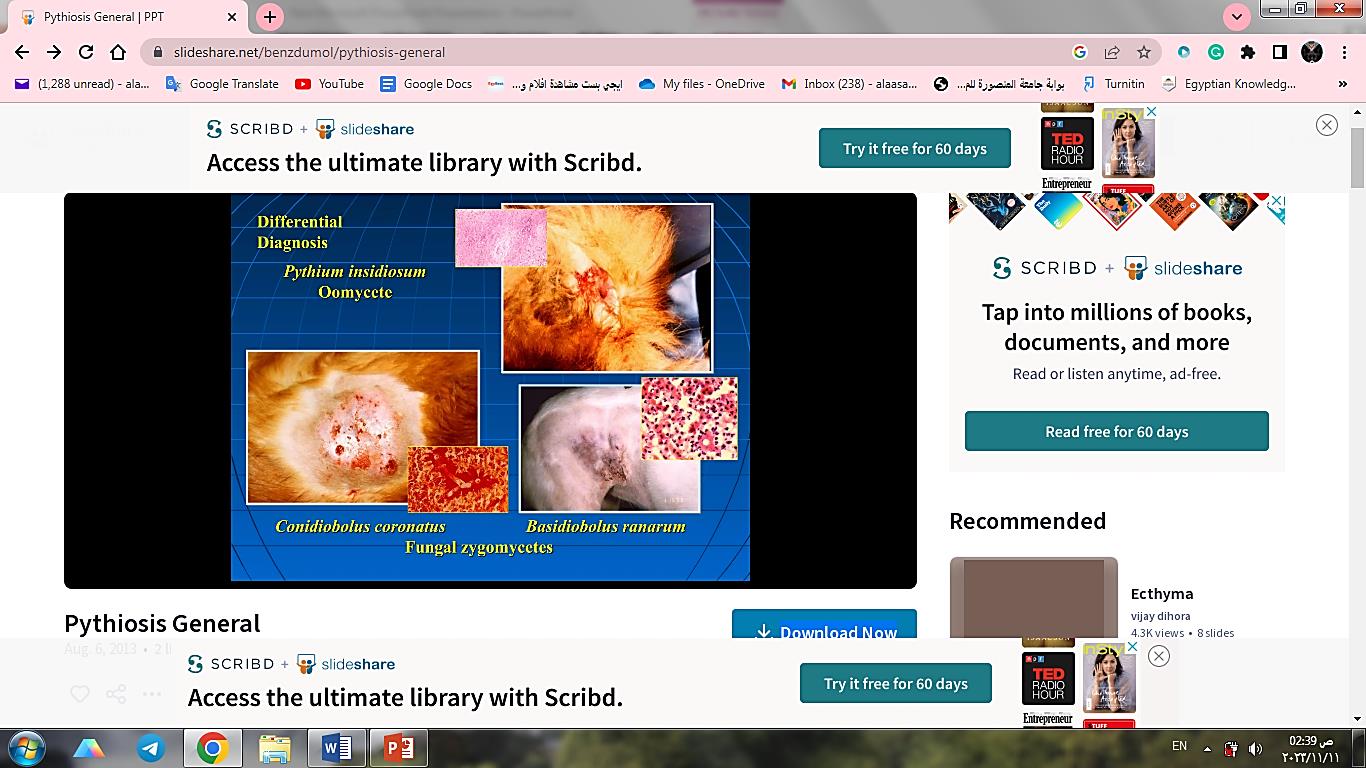Viewport: 1366px width, 768px height.
Task: Click the taskbar clock showing 02:39
Action: tap(1310, 748)
